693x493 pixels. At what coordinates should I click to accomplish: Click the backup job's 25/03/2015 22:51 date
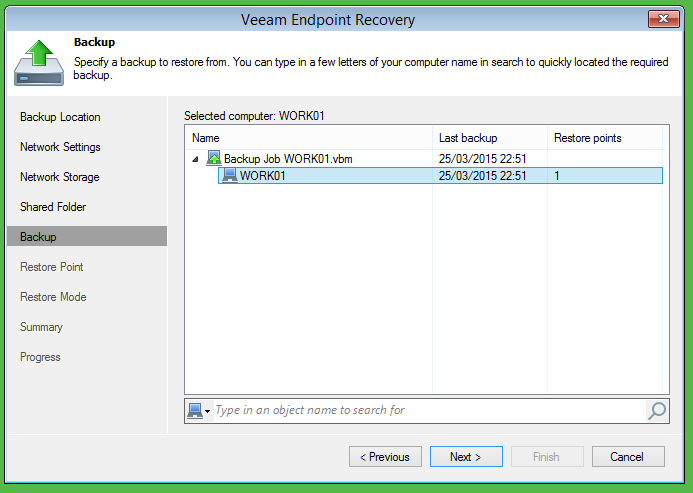click(x=482, y=159)
